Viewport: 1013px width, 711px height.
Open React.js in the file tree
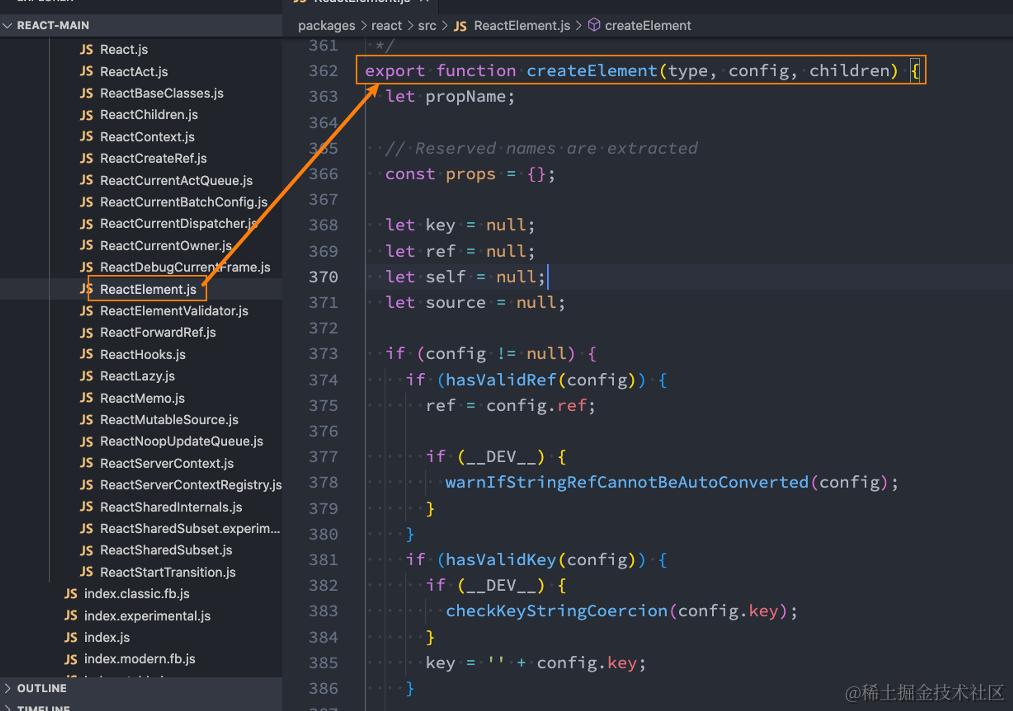(123, 50)
